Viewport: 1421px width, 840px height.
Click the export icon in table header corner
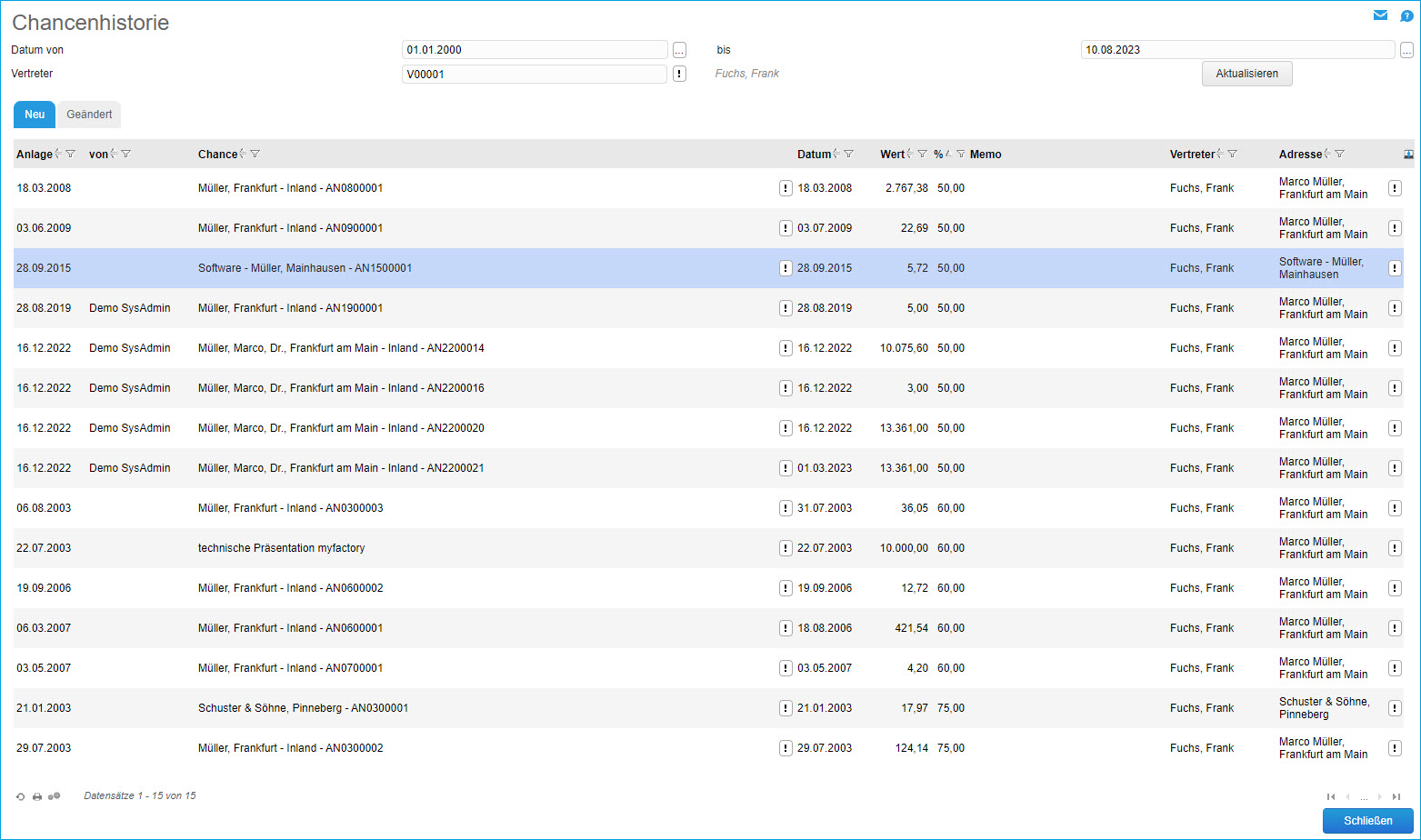click(x=1408, y=154)
